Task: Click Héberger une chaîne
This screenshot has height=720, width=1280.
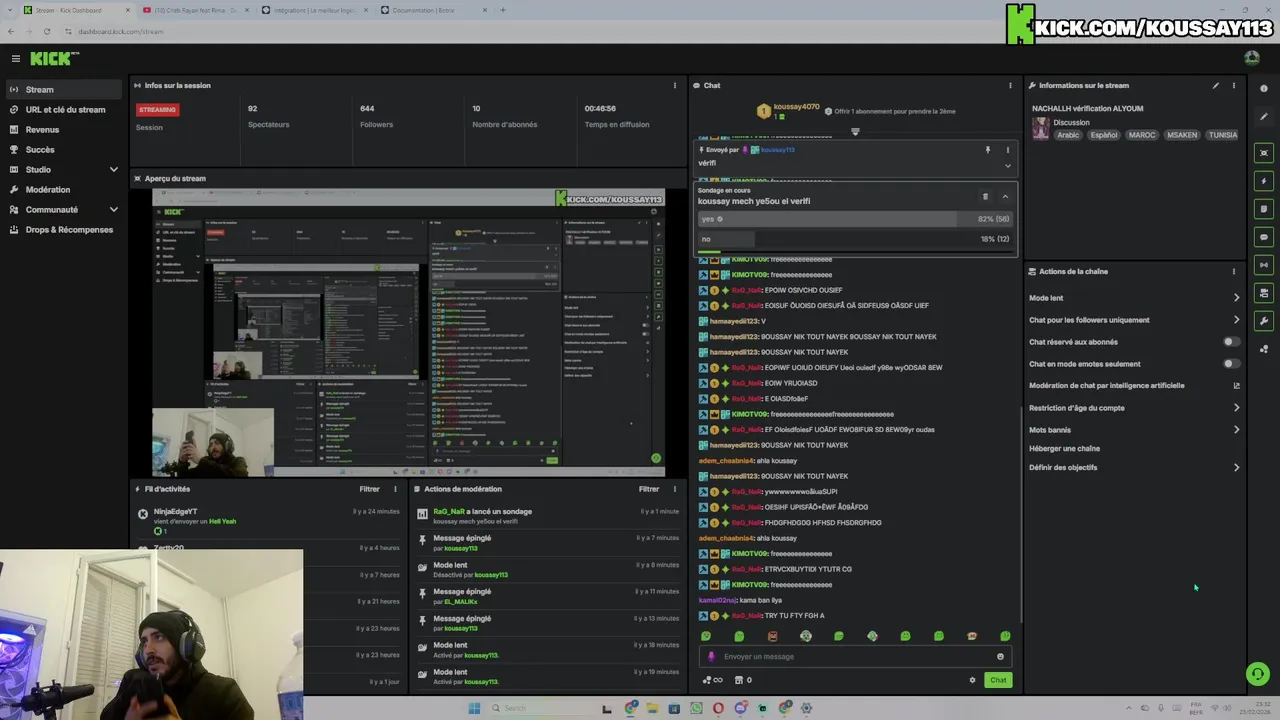Action: pos(1064,449)
